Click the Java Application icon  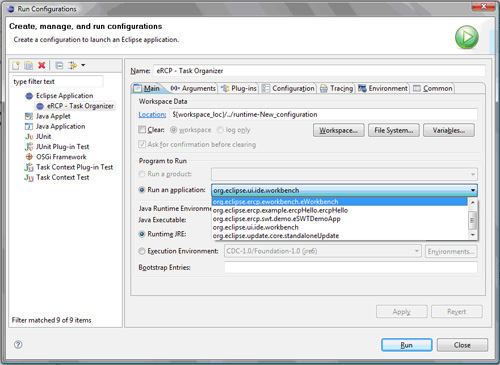click(29, 127)
